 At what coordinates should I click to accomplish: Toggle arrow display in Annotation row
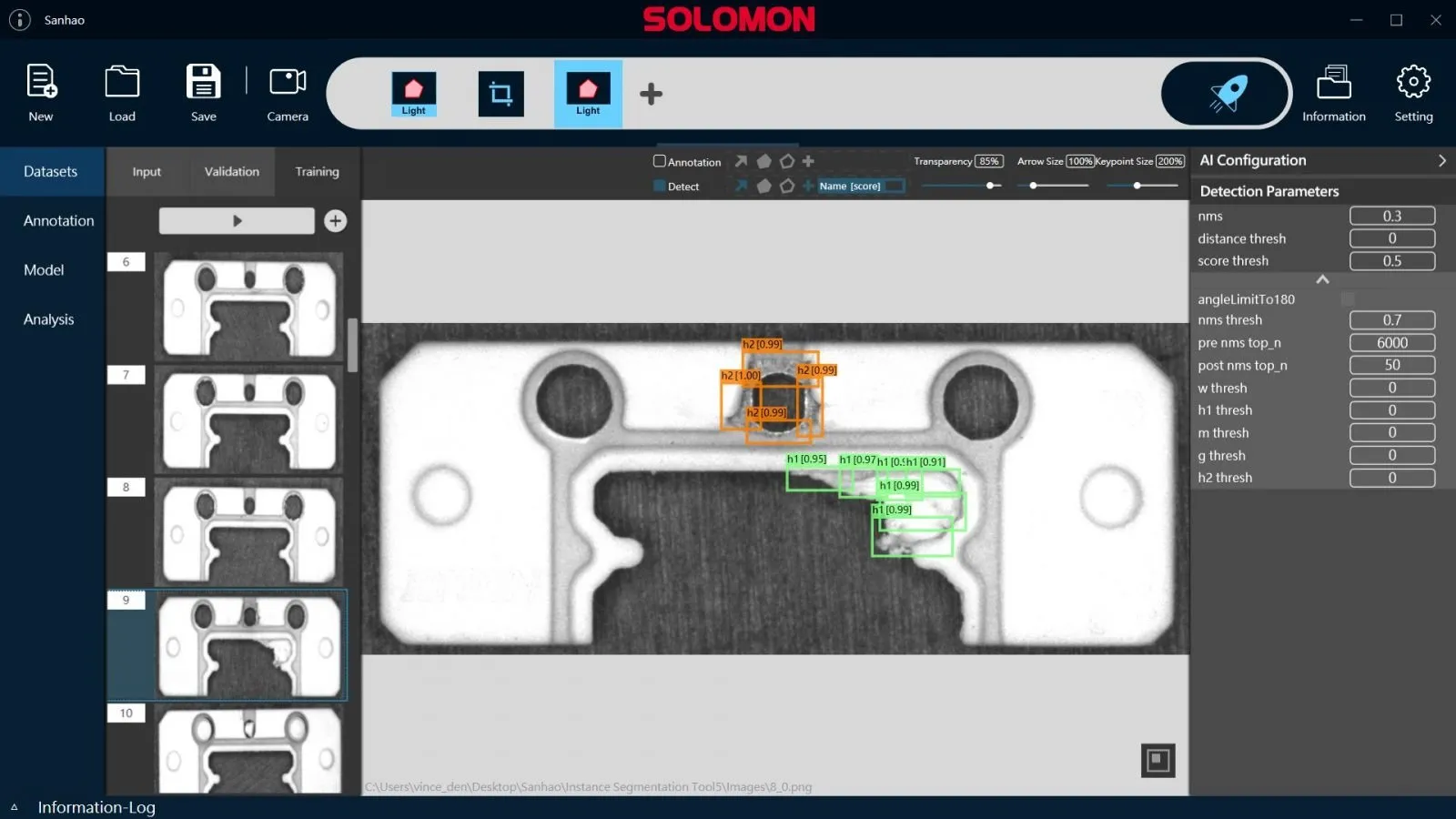click(x=741, y=161)
